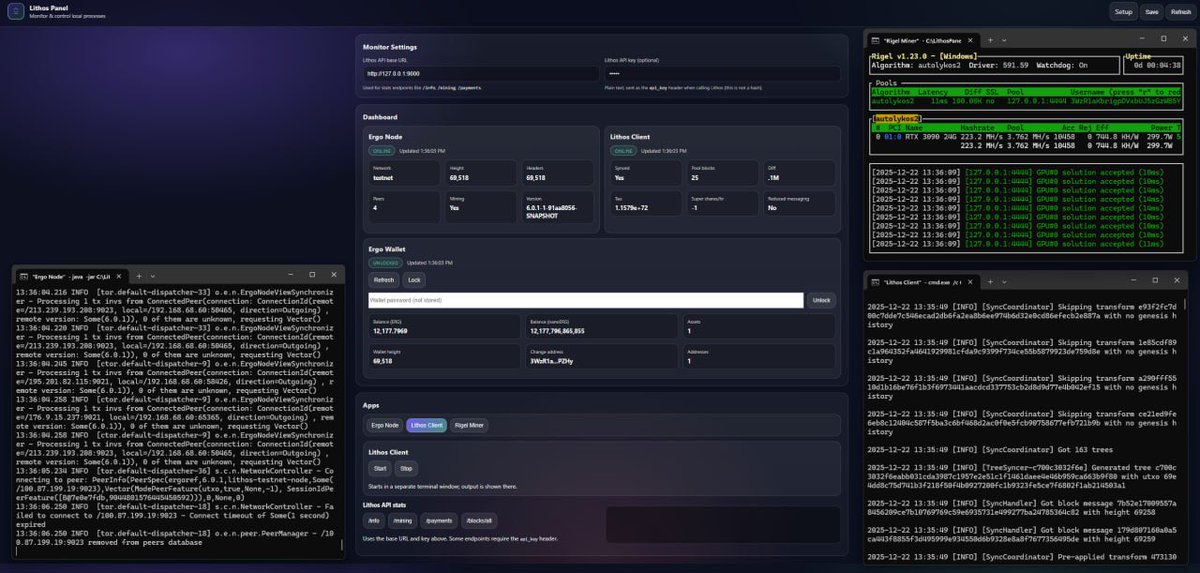The image size is (1200, 573).
Task: Click the Rigel Uptime "0d 00:04:38" value
Action: tap(1157, 65)
